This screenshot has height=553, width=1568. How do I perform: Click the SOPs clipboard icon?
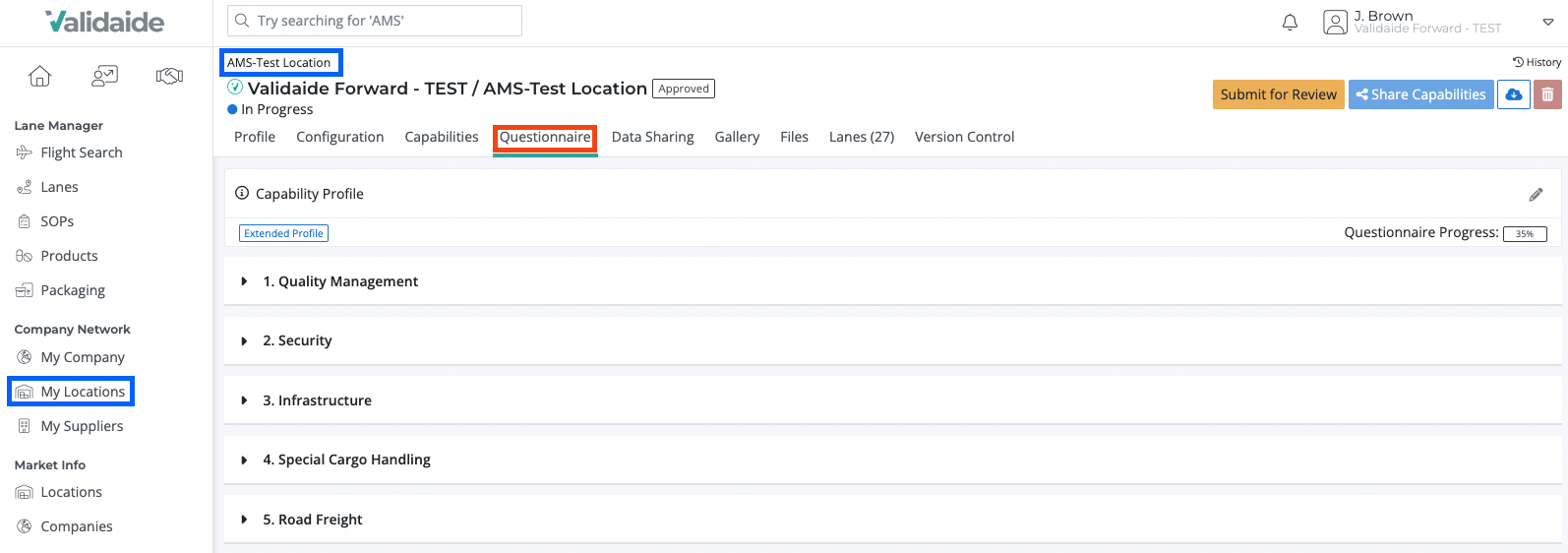click(25, 221)
